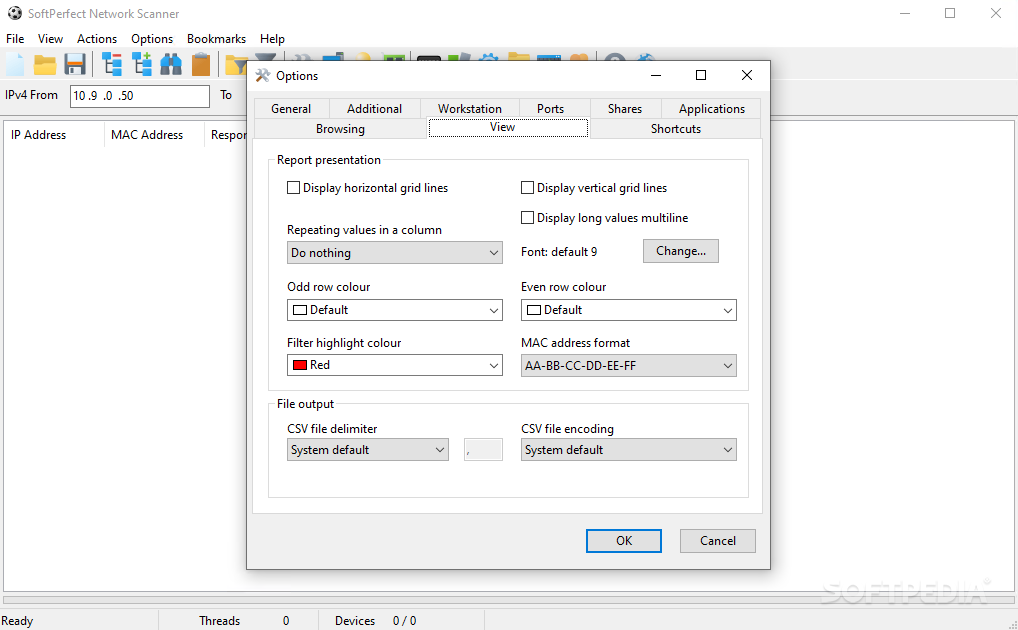Image resolution: width=1018 pixels, height=630 pixels.
Task: Close the Options dialog
Action: 747,75
